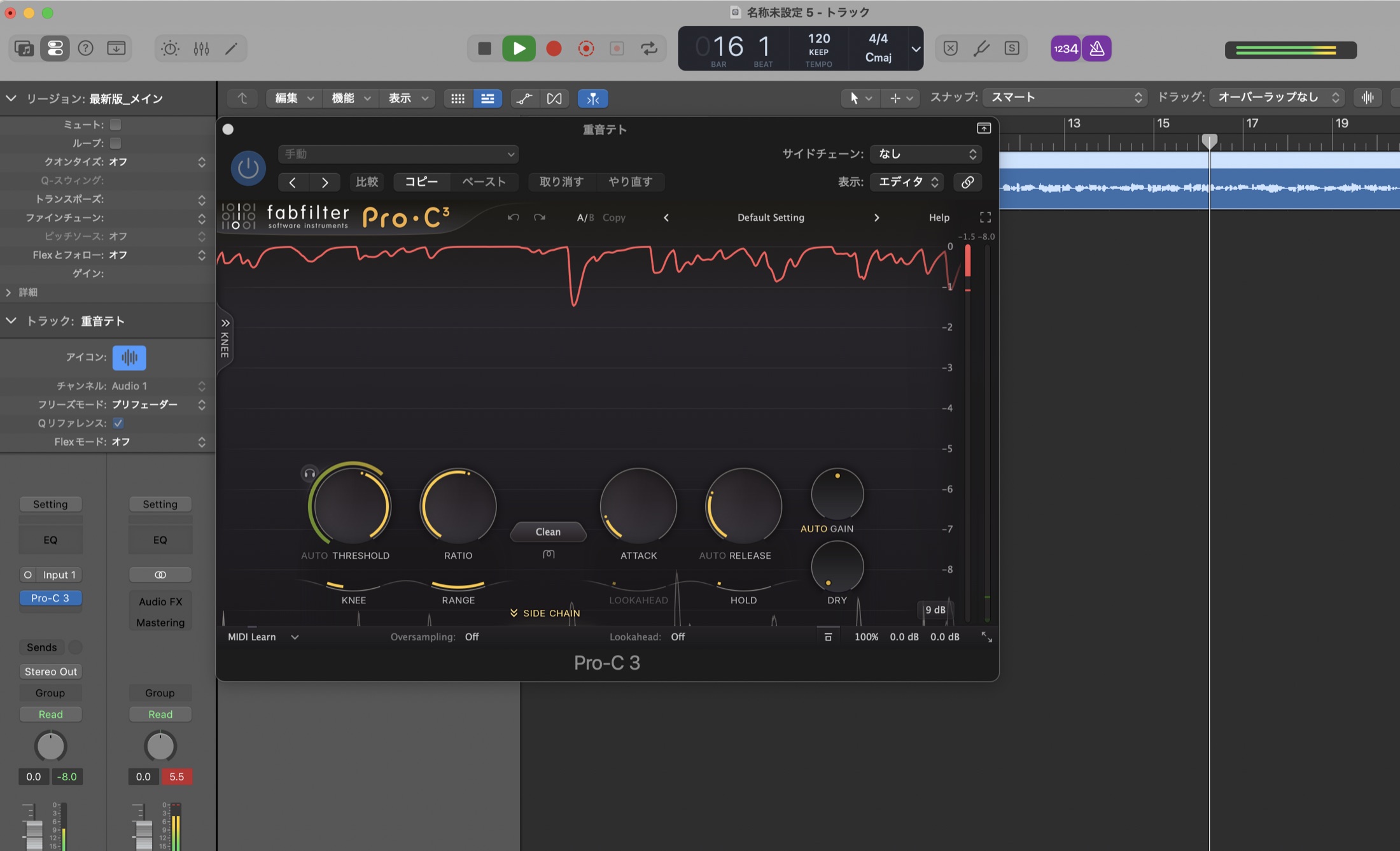Enable the metronome purple icon

[1097, 48]
